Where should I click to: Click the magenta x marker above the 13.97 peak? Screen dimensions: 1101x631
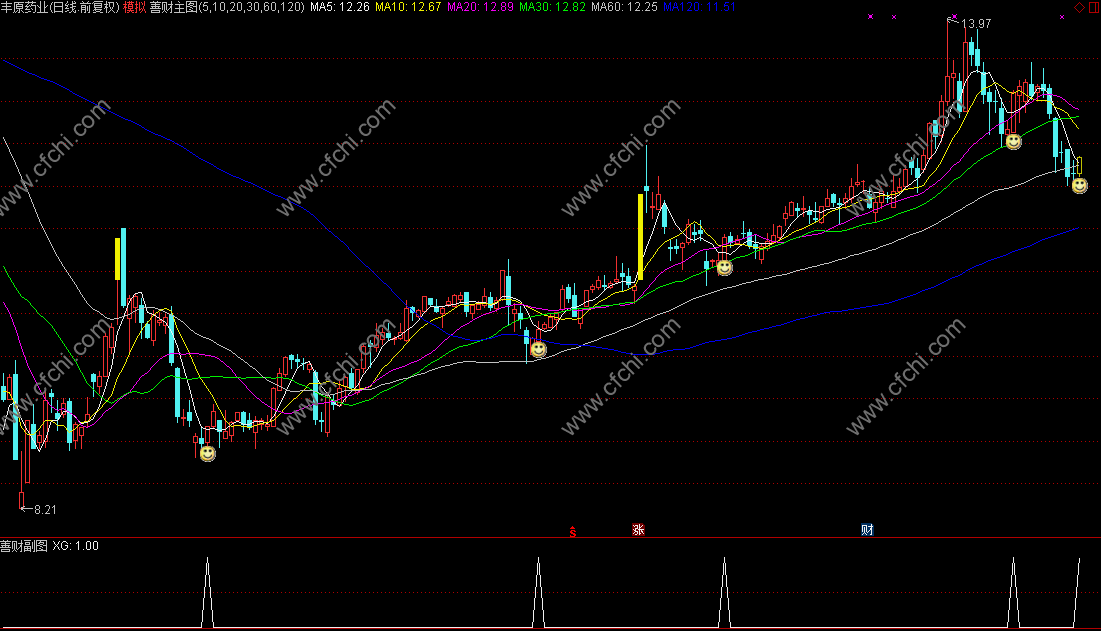tap(954, 17)
